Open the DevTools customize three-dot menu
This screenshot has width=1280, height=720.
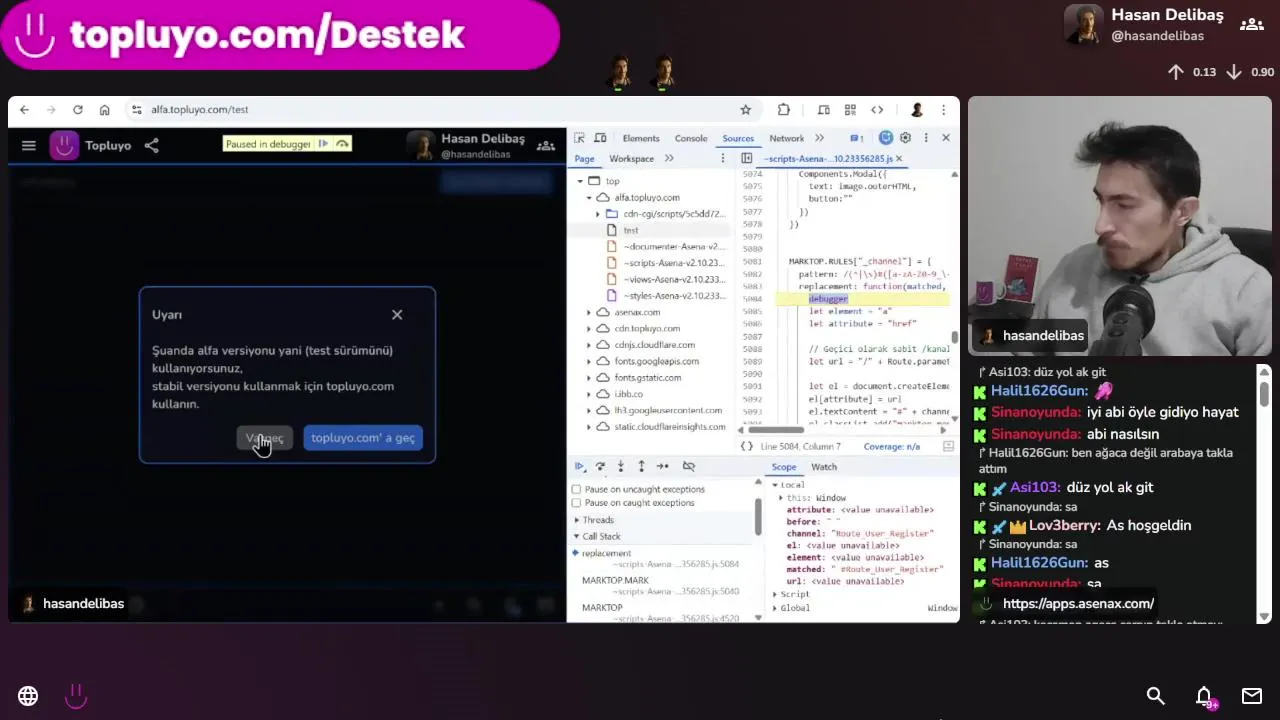tap(926, 138)
